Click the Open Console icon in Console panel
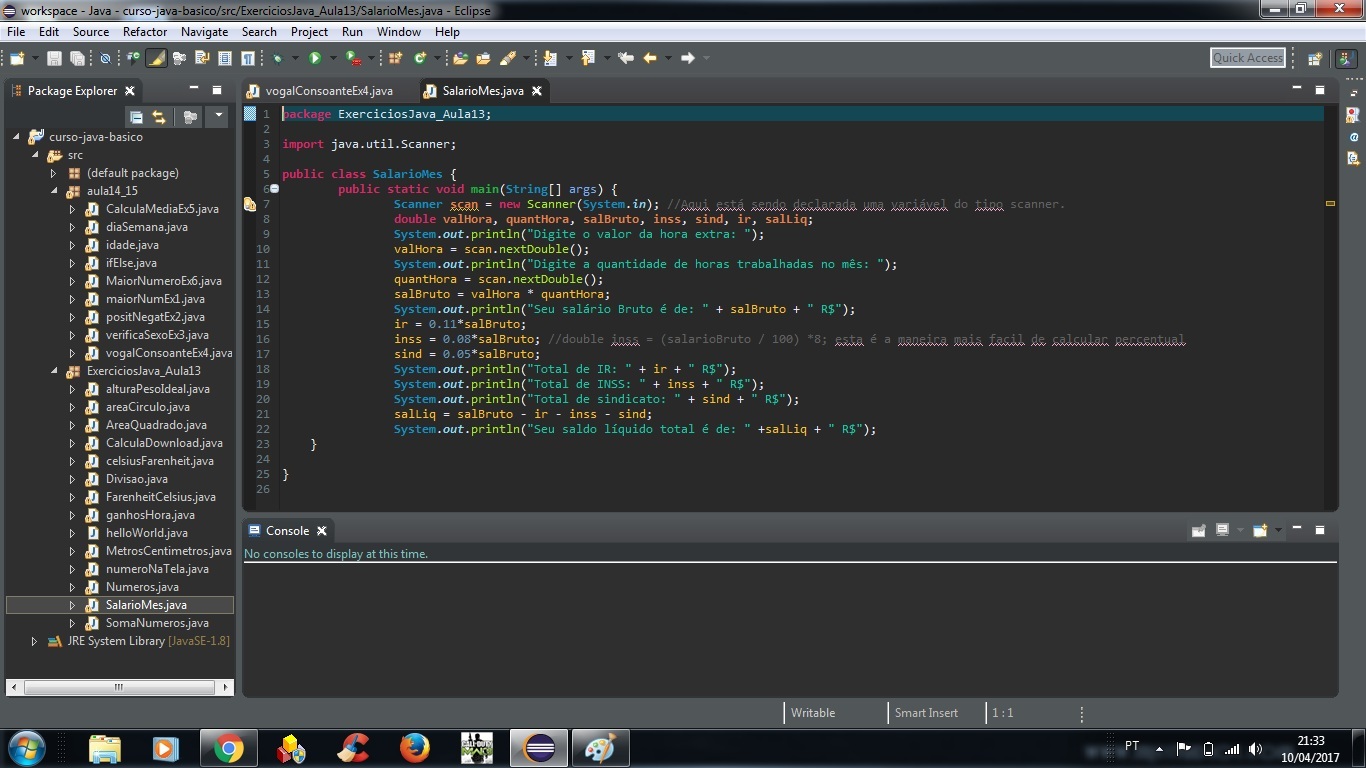1366x768 pixels. pyautogui.click(x=1260, y=530)
